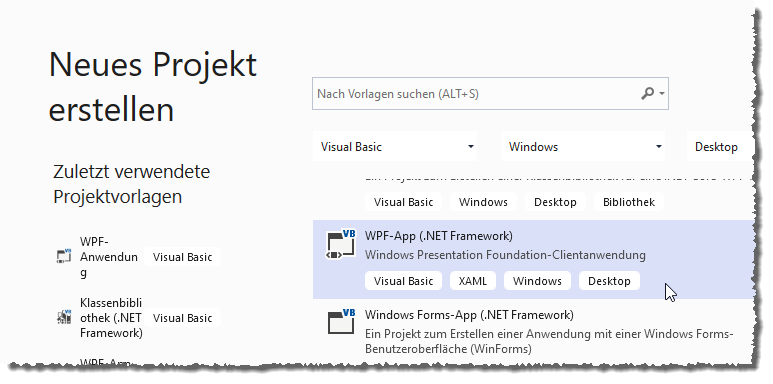The height and width of the screenshot is (384, 773).
Task: Focus the Nach Vorlagen suchen field
Action: pos(490,93)
